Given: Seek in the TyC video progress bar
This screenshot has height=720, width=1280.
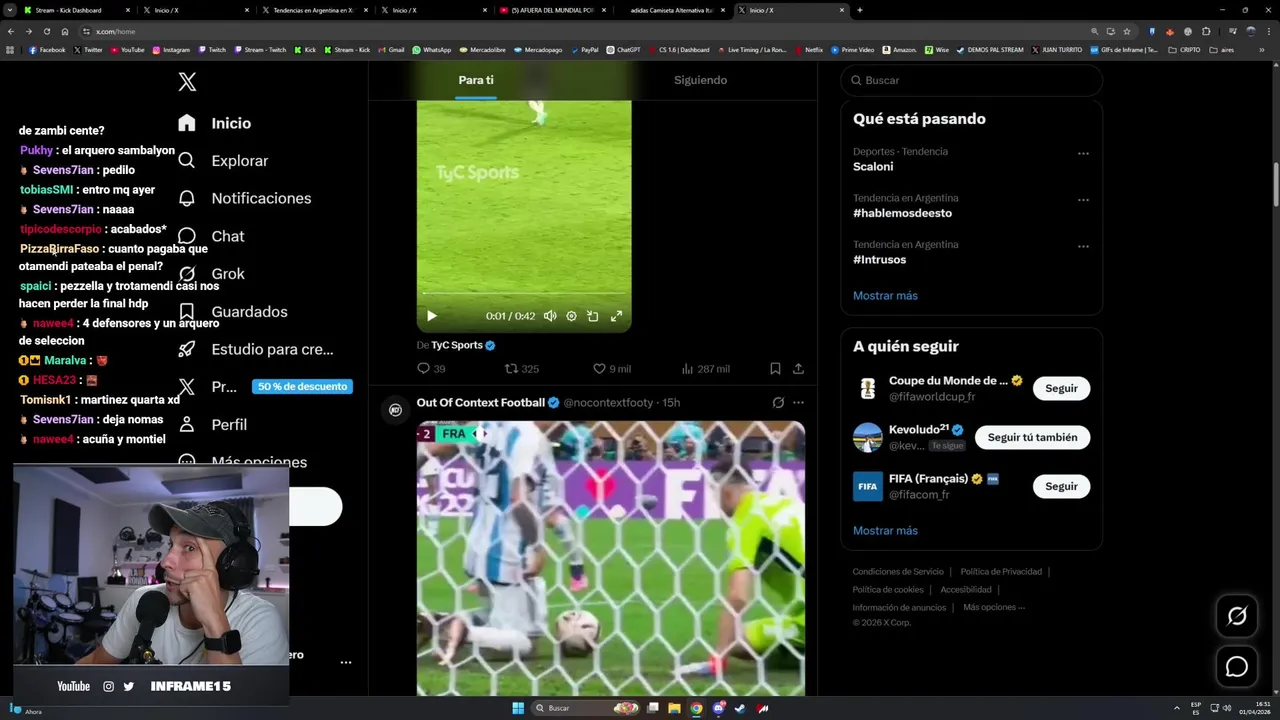Looking at the screenshot, I should coord(523,293).
